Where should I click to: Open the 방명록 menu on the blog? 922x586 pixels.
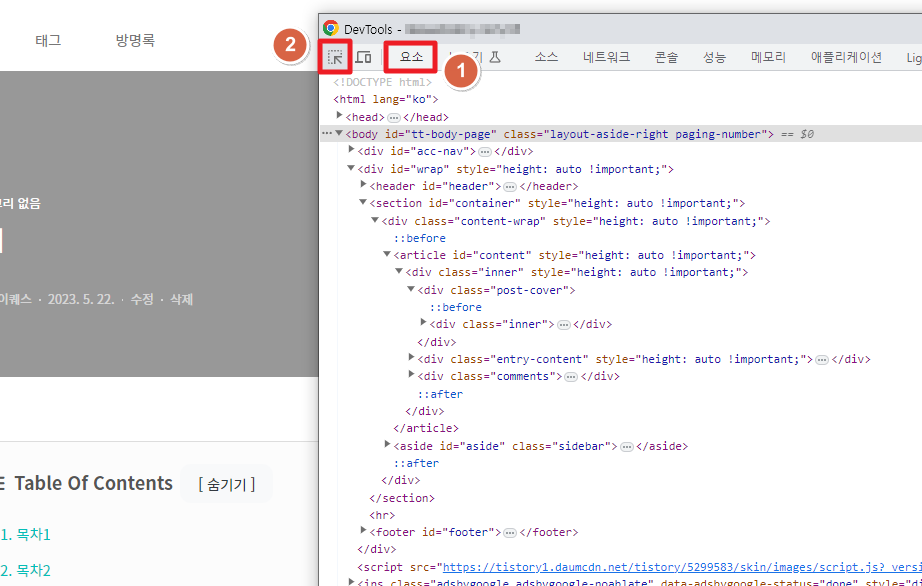pos(135,41)
